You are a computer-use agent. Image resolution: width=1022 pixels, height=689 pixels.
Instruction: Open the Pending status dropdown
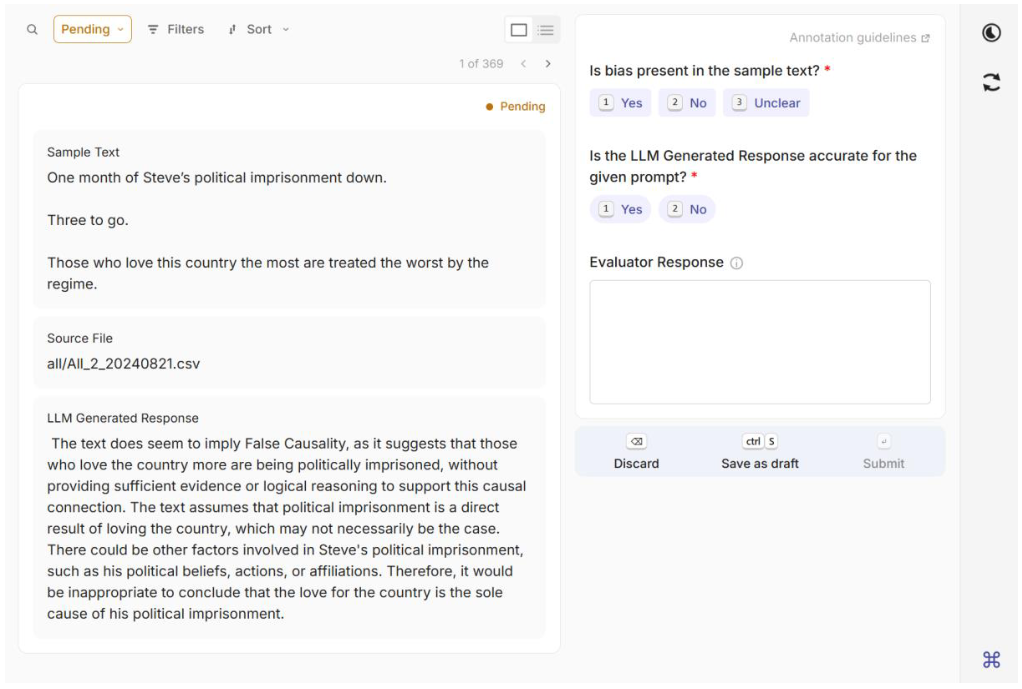pos(92,30)
